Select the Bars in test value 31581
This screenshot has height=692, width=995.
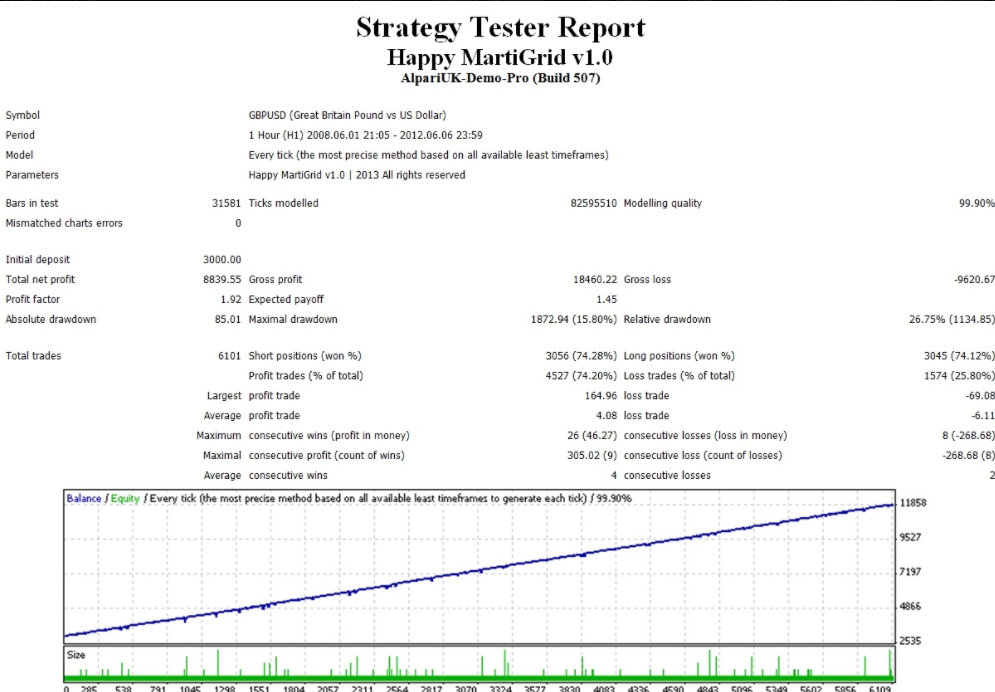click(226, 204)
